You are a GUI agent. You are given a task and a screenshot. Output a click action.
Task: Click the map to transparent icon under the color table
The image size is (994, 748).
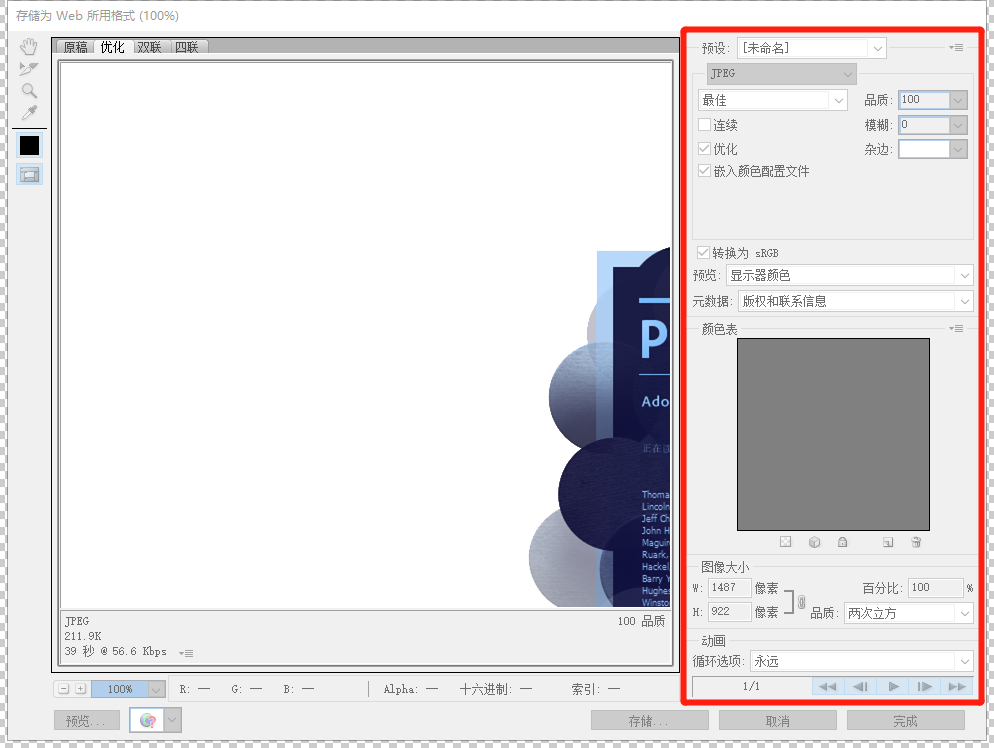click(x=785, y=542)
